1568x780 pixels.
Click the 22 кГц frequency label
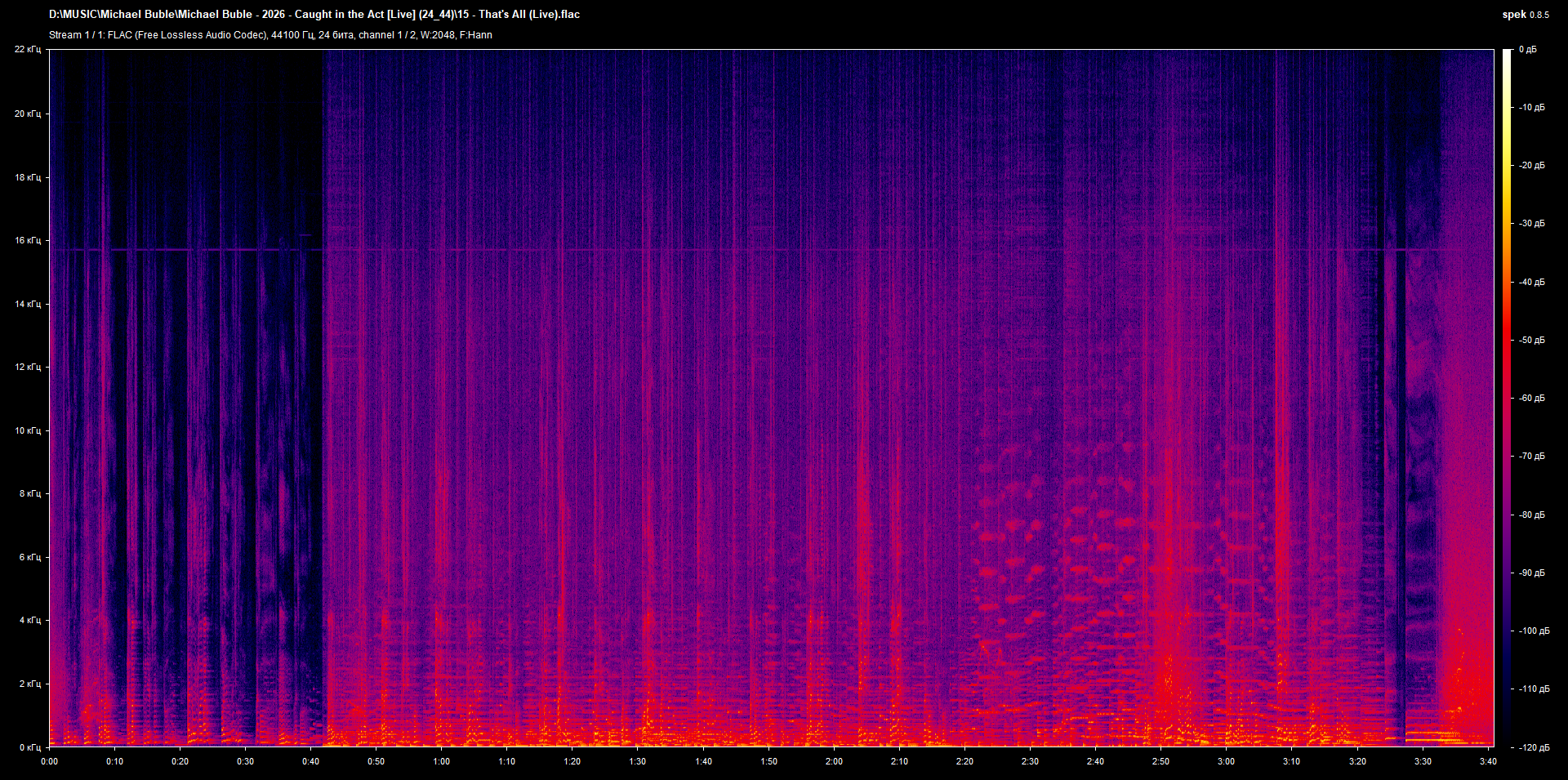tap(28, 50)
